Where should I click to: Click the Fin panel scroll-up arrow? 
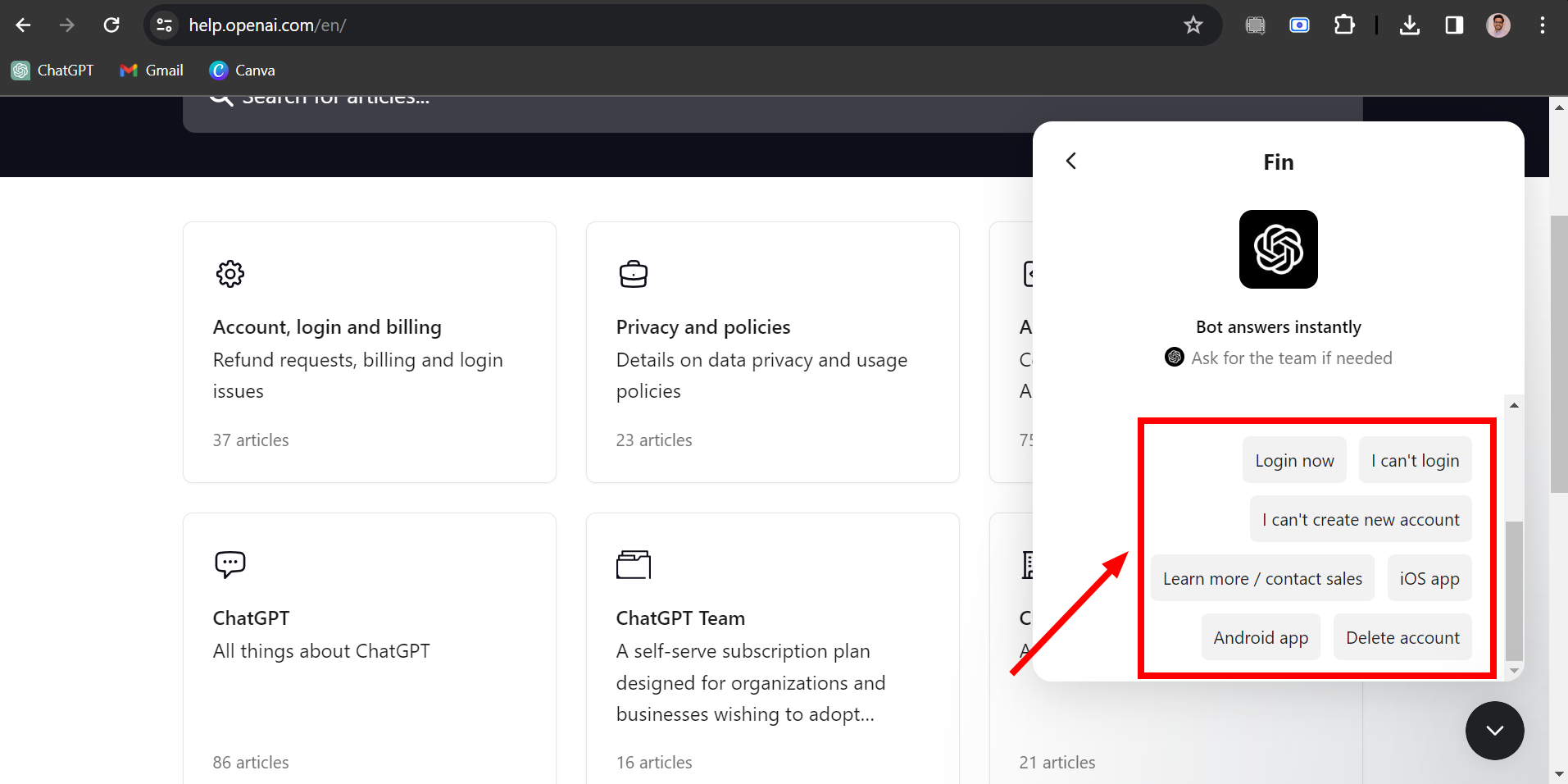(x=1515, y=405)
